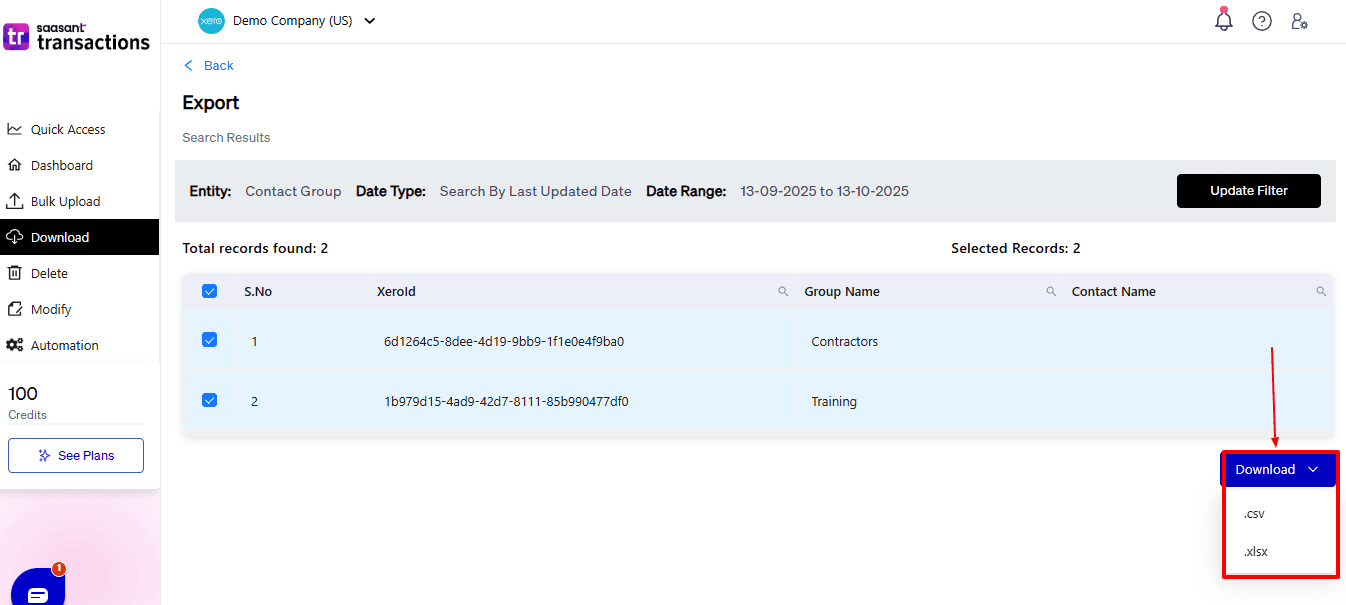Click the XeroId column header
This screenshot has width=1346, height=605.
tap(396, 292)
